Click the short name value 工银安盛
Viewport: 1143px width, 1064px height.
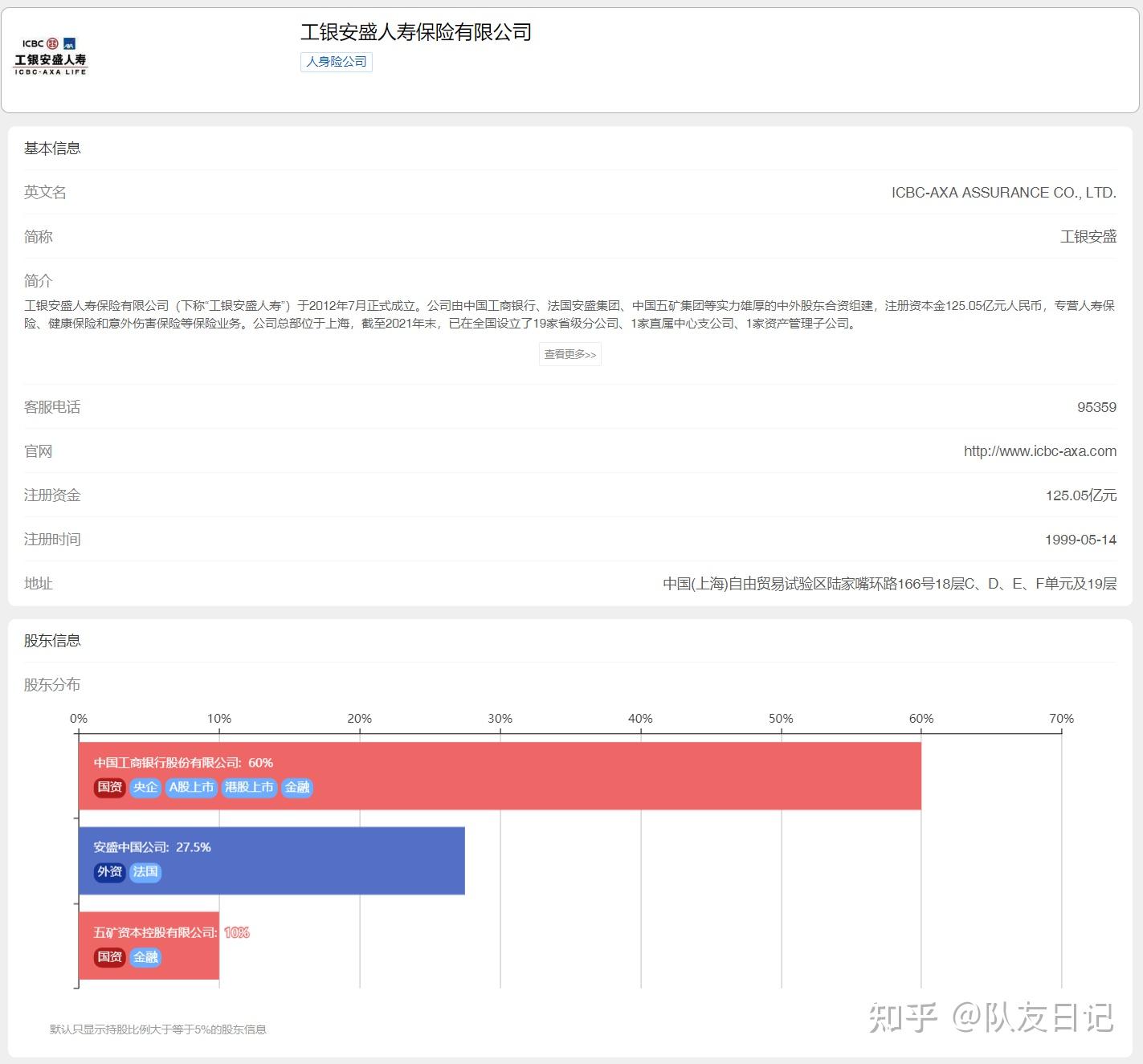[x=1088, y=237]
